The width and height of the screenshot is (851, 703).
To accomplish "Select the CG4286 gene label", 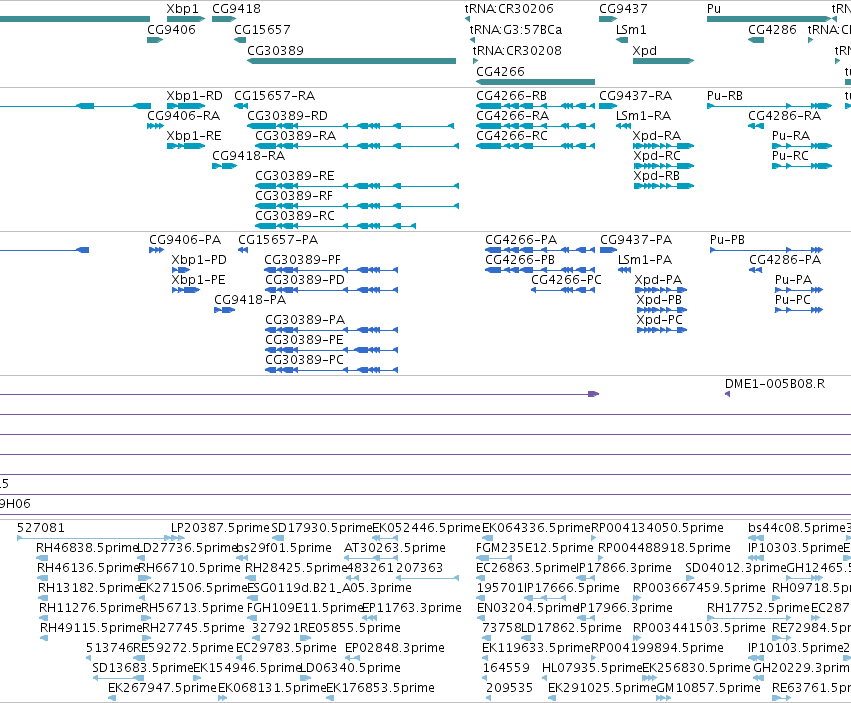I will tap(772, 29).
